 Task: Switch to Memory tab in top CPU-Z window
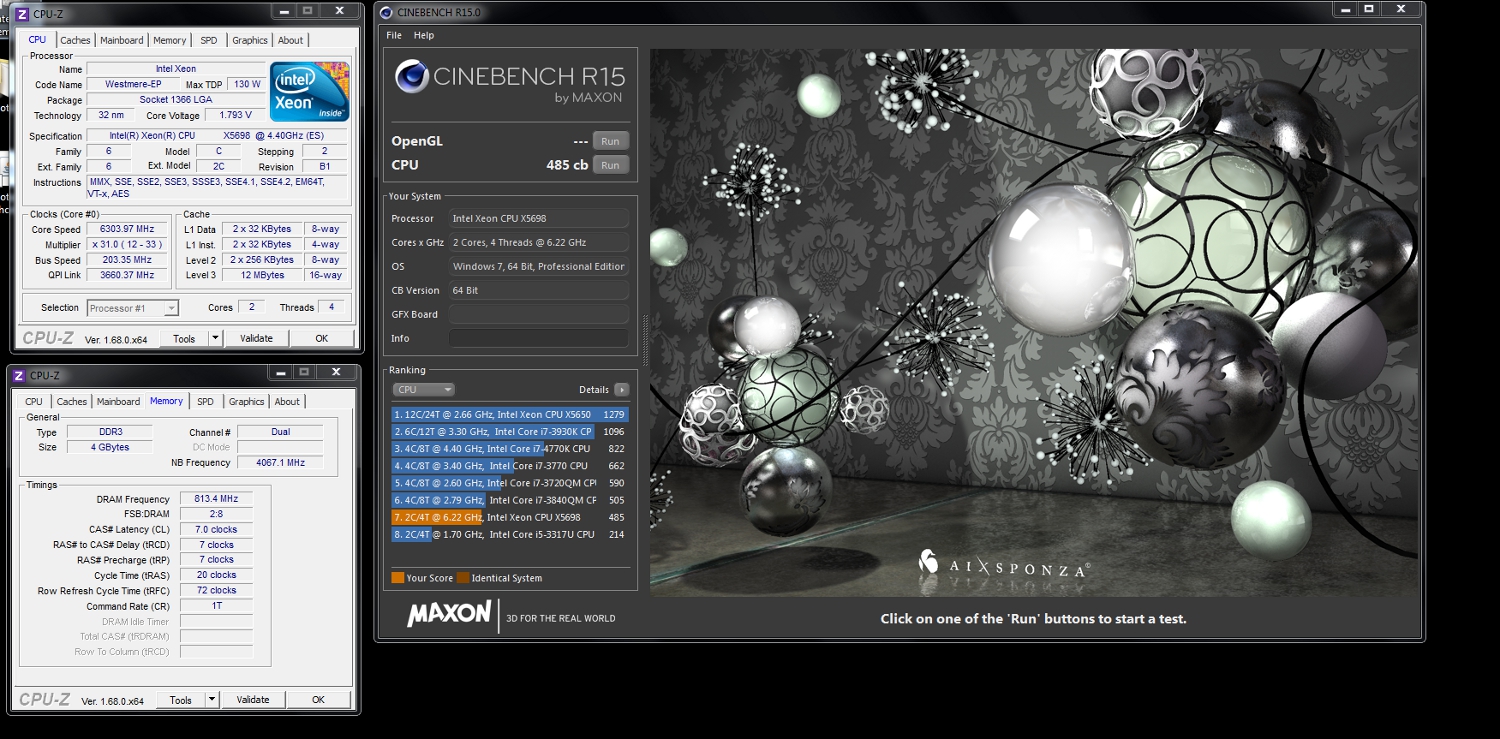coord(170,40)
